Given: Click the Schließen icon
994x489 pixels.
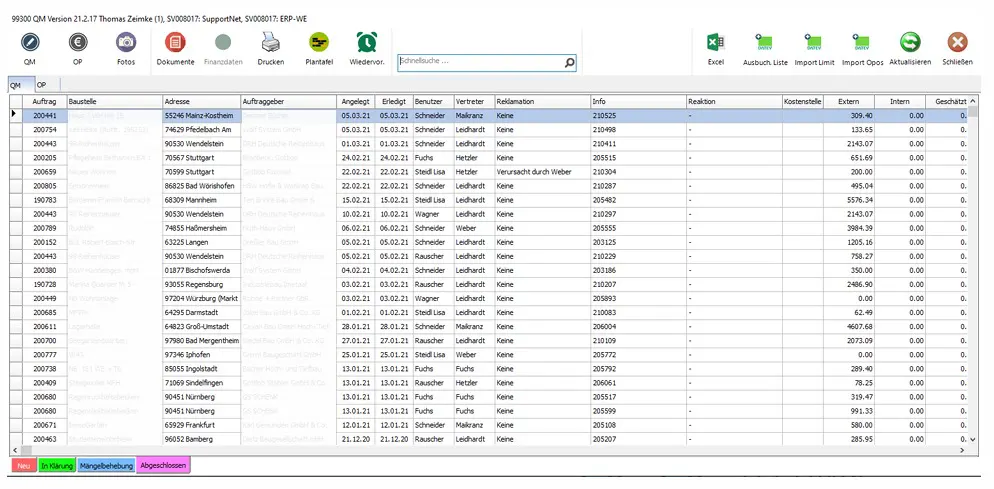Looking at the screenshot, I should tap(957, 43).
